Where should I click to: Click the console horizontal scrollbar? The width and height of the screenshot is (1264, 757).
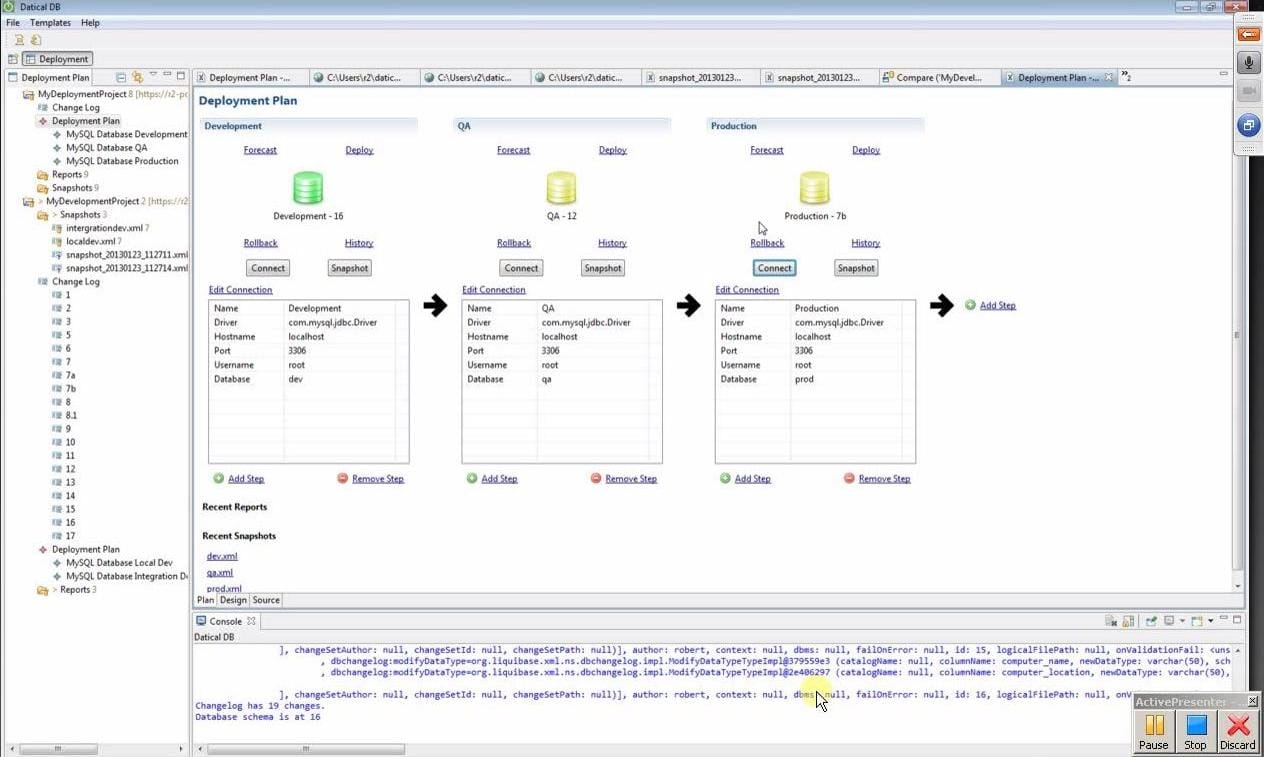(x=300, y=748)
